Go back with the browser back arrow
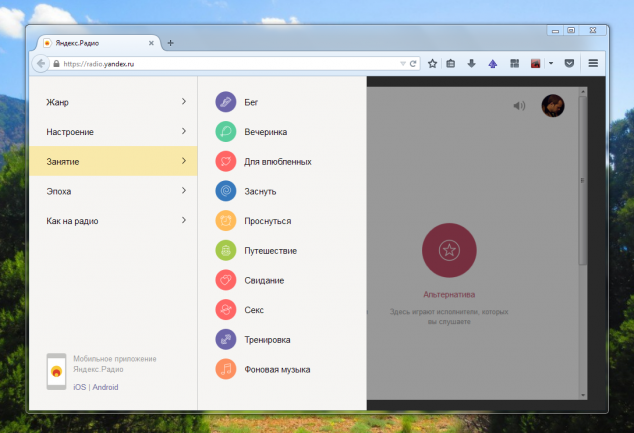This screenshot has width=634, height=433. 41,63
